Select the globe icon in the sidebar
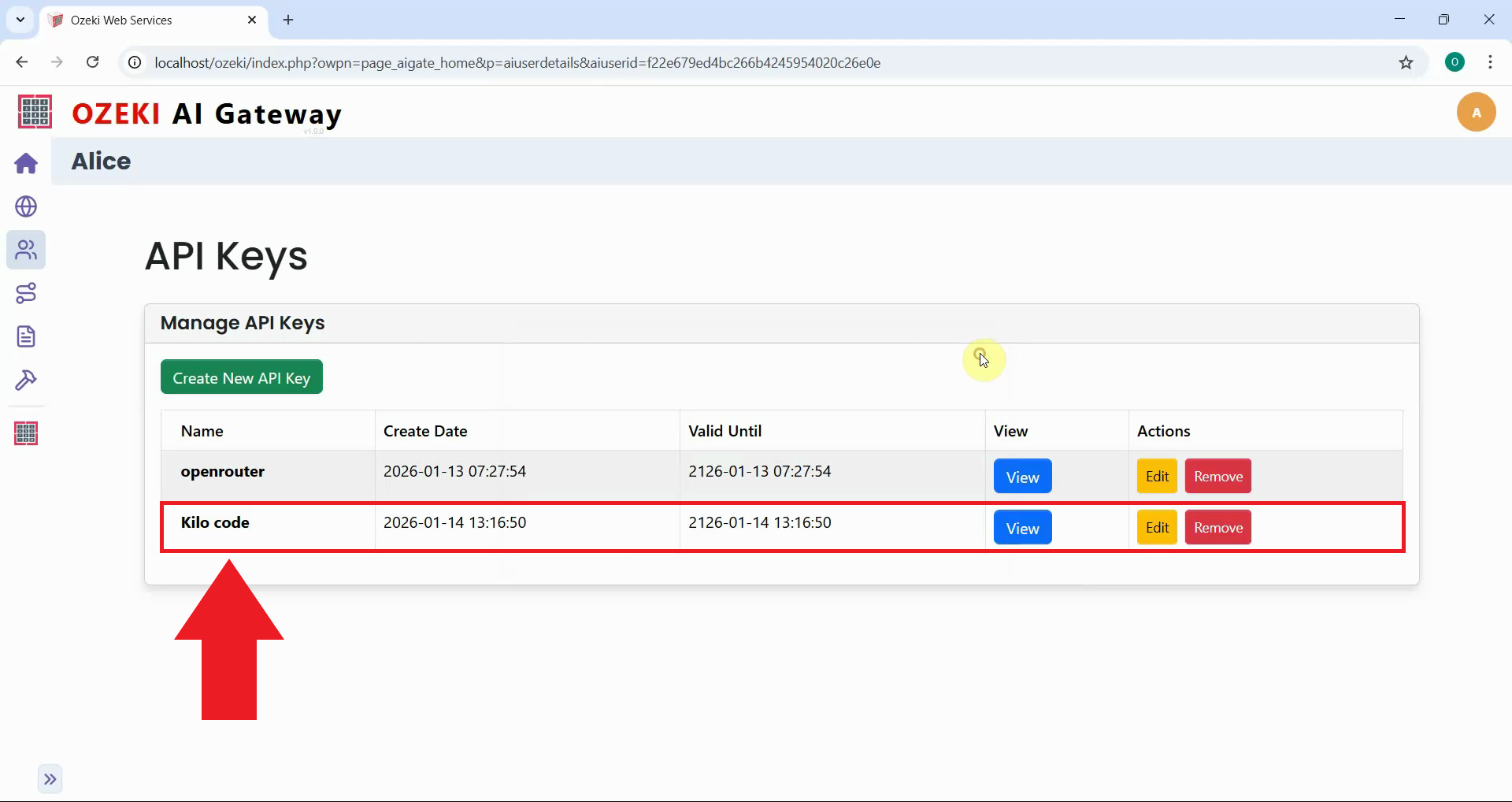 (26, 206)
